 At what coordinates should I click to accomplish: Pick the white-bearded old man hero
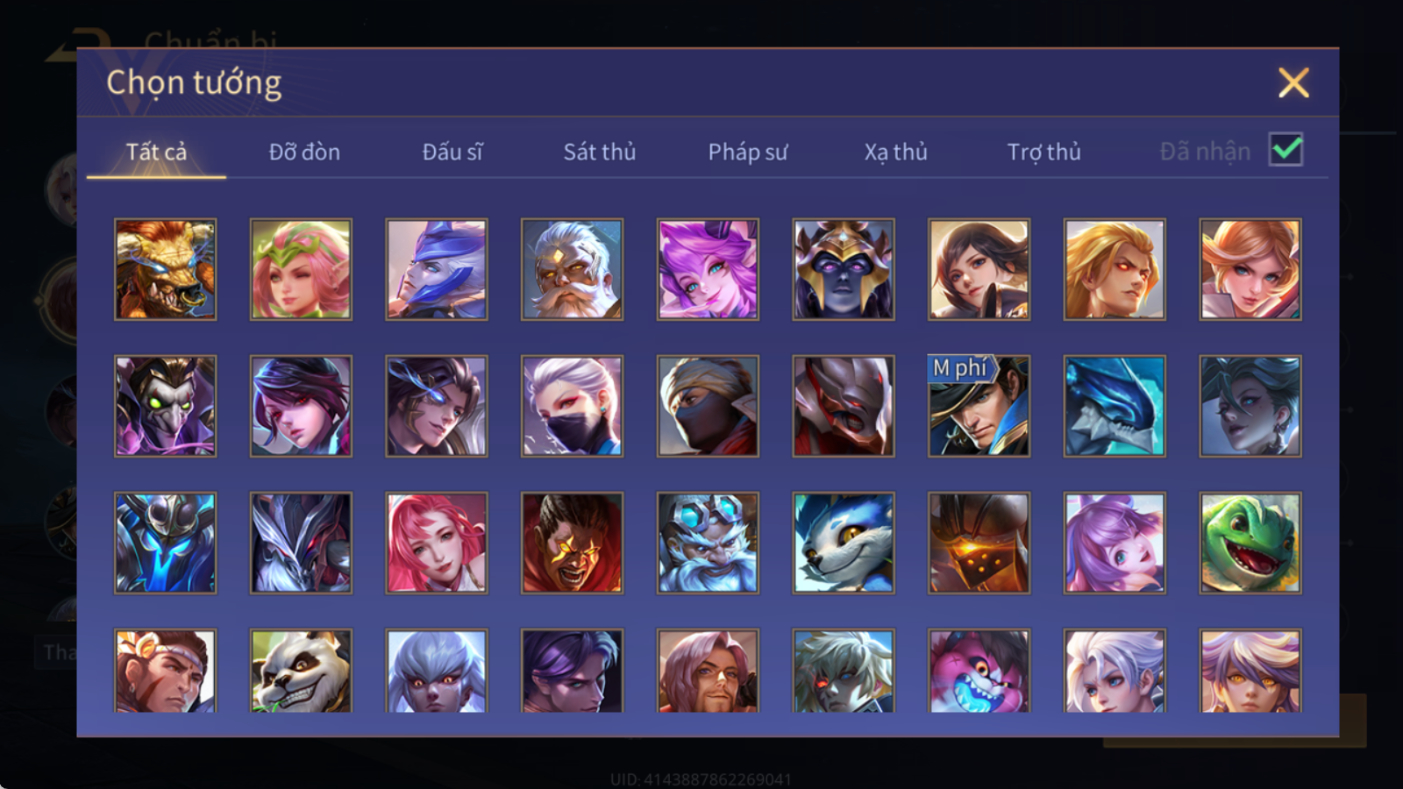pos(572,270)
